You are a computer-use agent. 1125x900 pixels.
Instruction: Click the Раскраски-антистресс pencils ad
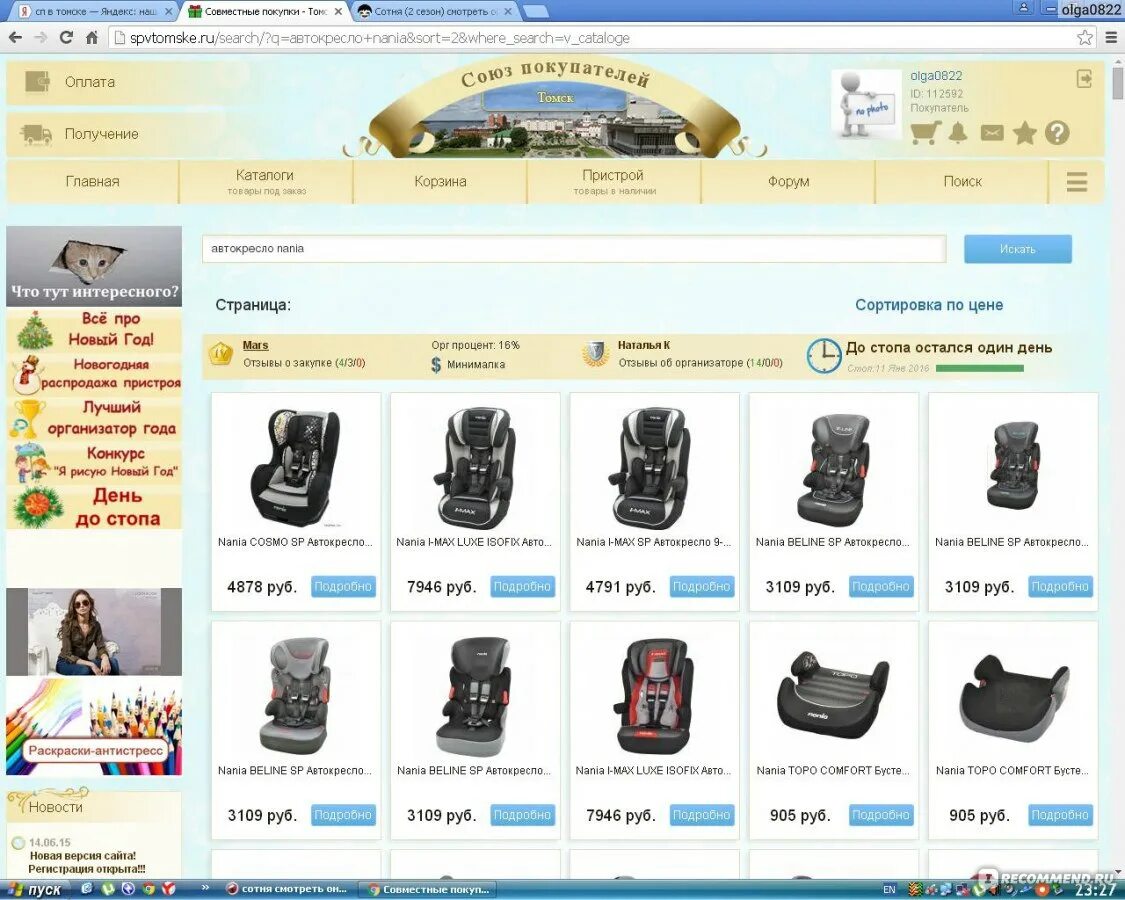(94, 726)
